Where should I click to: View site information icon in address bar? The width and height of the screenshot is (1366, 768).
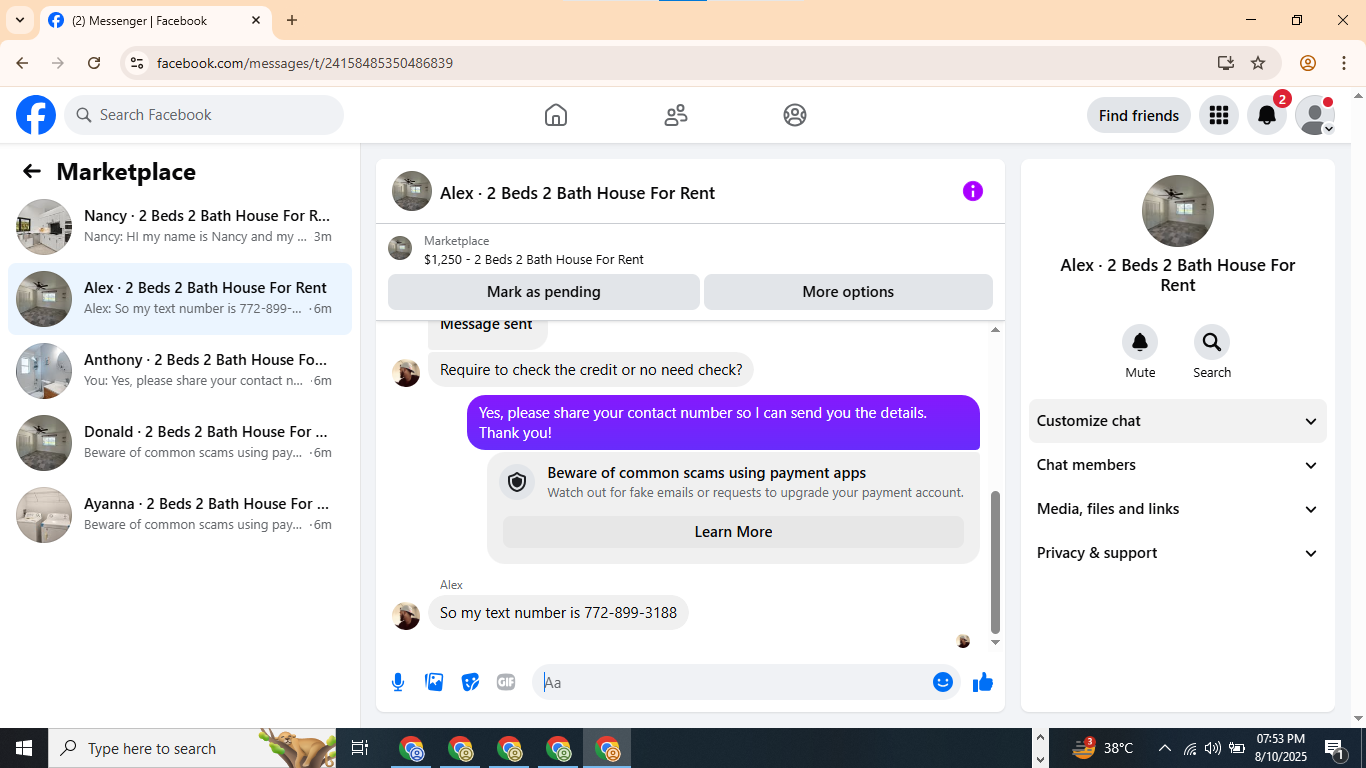138,63
